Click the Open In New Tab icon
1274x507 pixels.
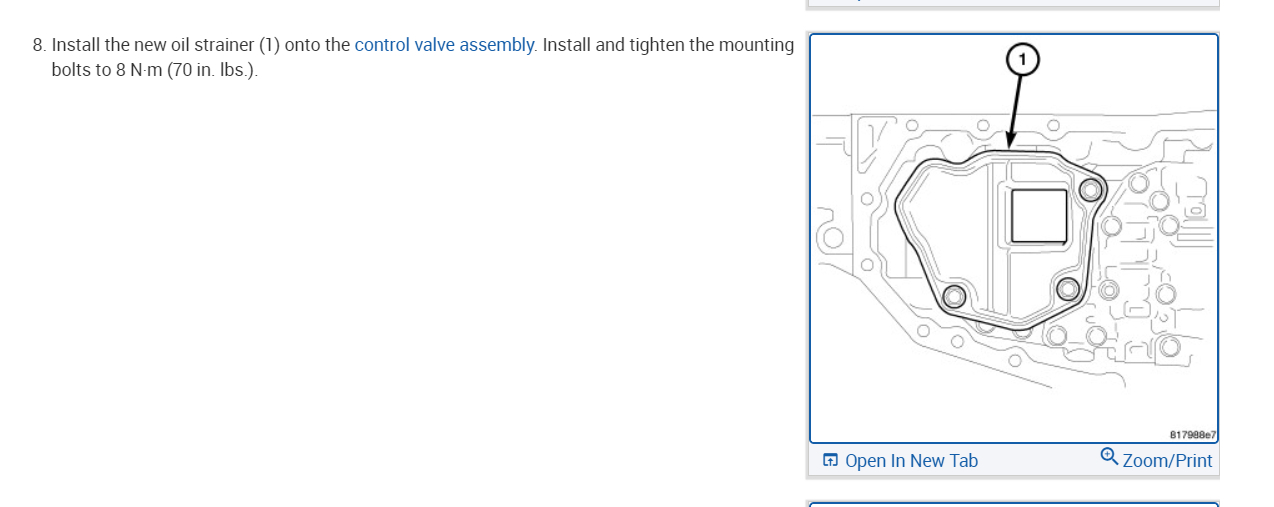[830, 461]
